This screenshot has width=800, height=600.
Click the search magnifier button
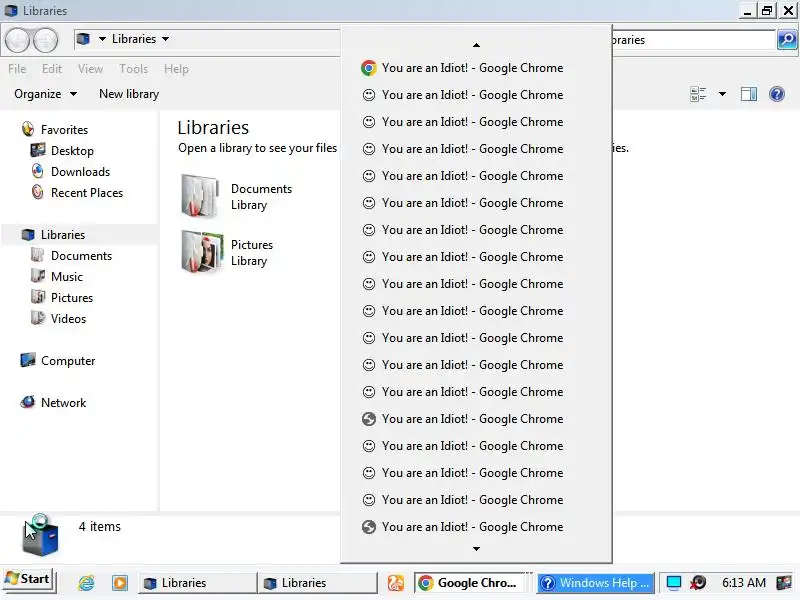787,39
